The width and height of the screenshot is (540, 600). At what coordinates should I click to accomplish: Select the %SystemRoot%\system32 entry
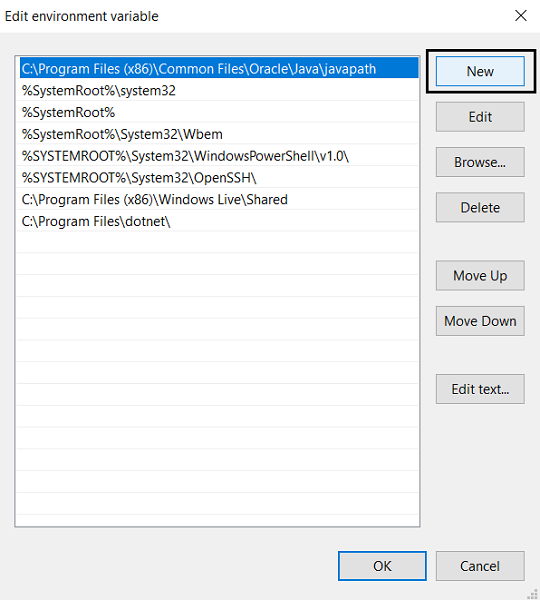click(219, 90)
